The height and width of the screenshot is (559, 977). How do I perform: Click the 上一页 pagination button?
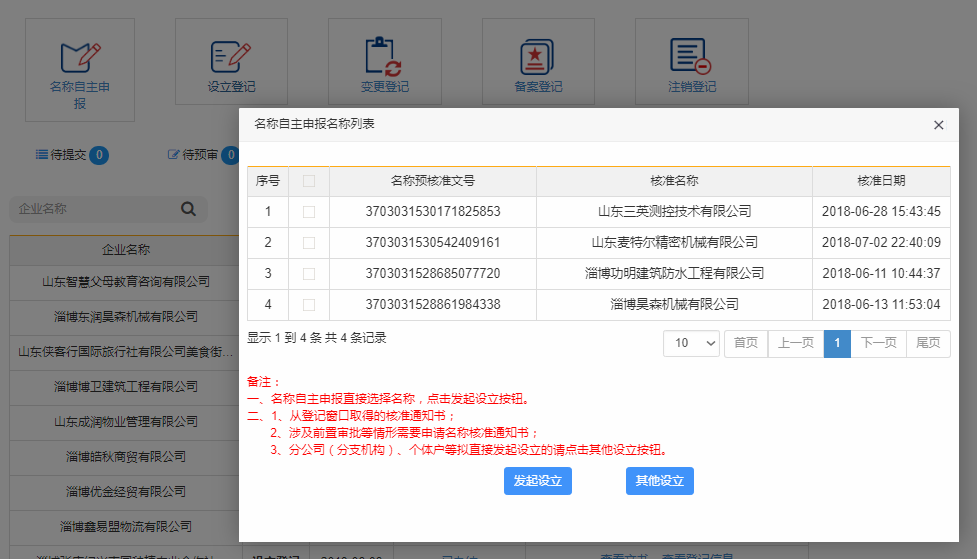[796, 343]
